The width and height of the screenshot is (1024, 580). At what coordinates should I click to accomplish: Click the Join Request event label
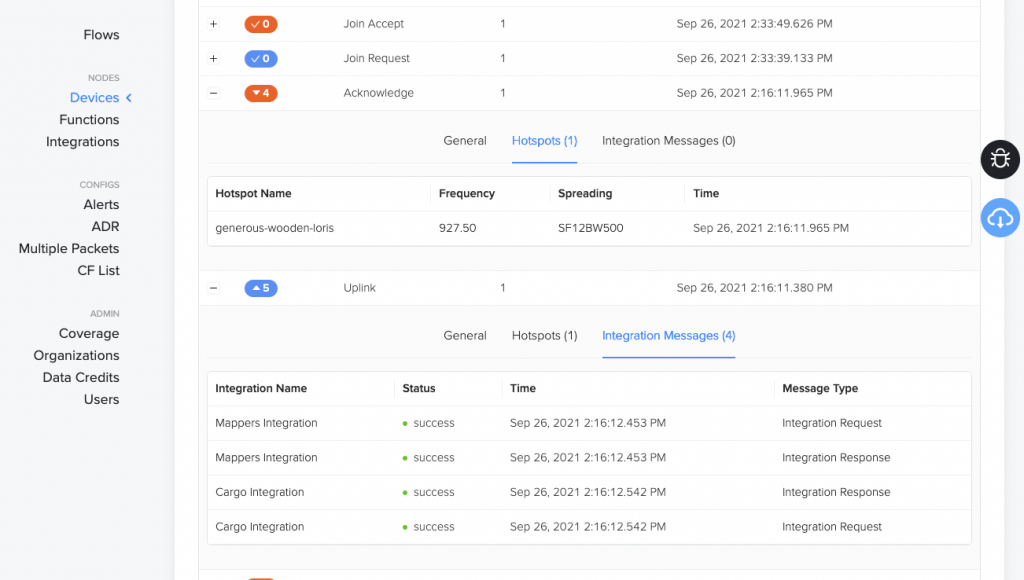pyautogui.click(x=377, y=59)
